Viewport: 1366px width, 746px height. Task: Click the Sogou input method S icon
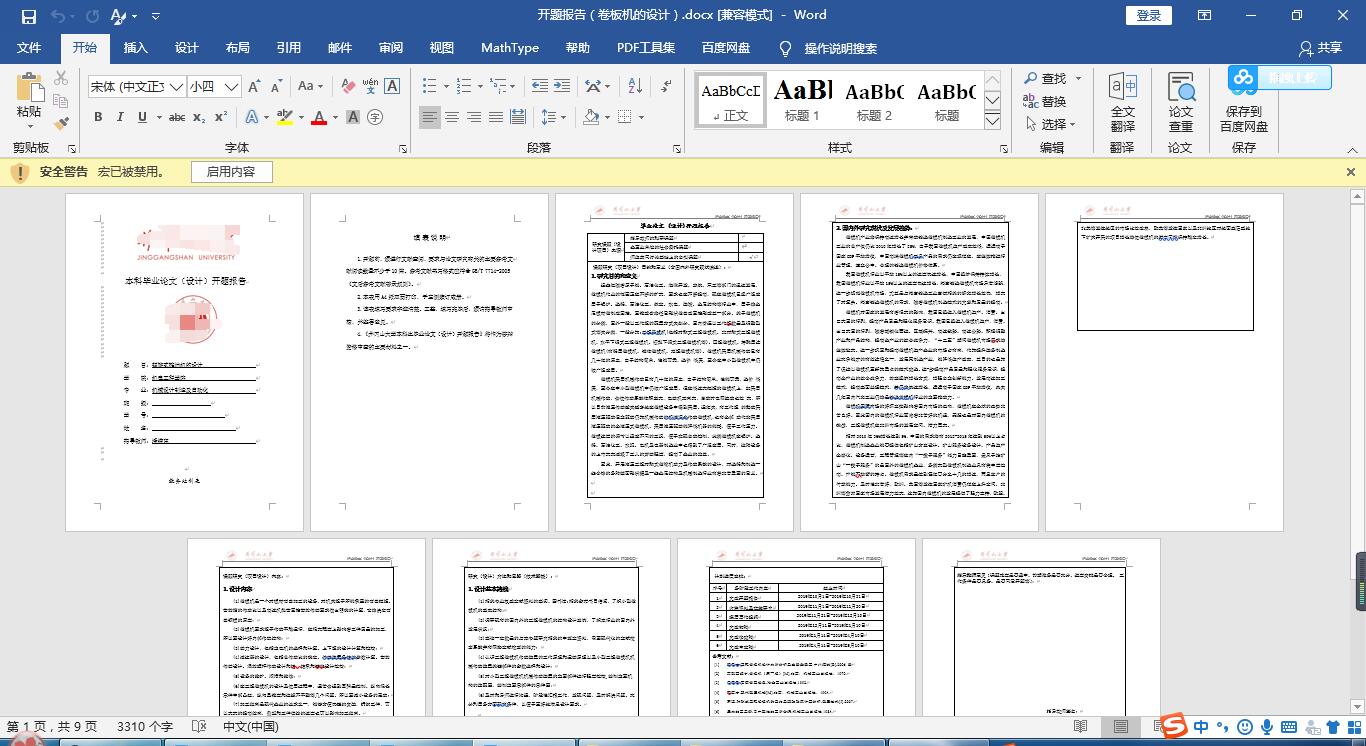click(x=1173, y=726)
